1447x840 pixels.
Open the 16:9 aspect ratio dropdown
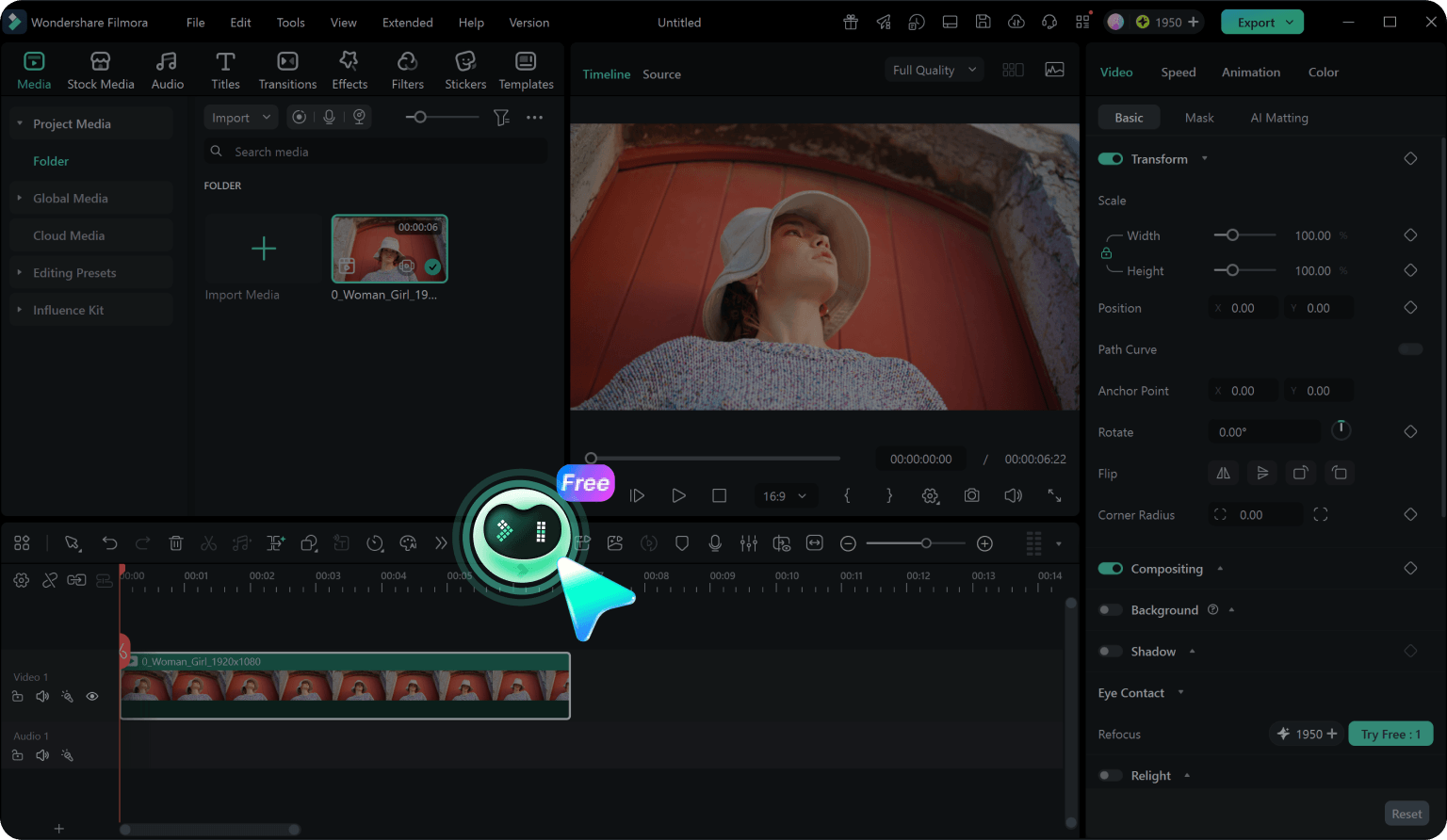[x=784, y=495]
